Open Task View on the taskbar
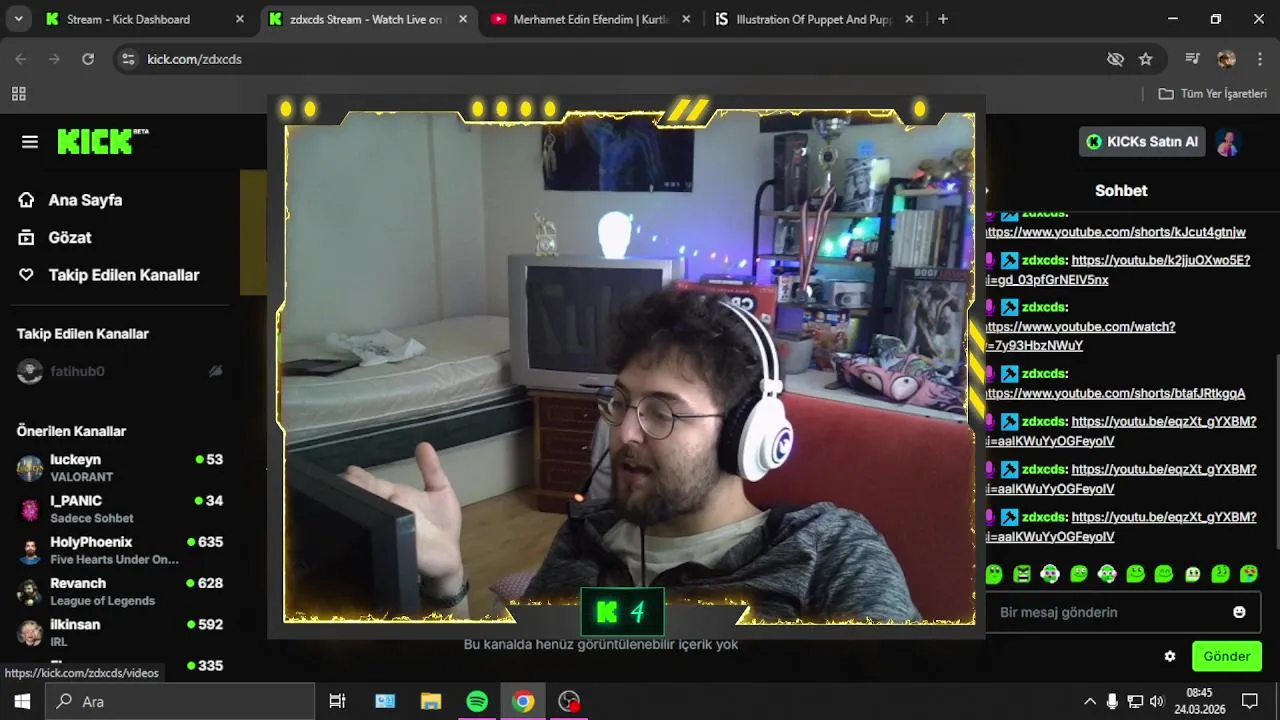The image size is (1280, 720). tap(337, 701)
